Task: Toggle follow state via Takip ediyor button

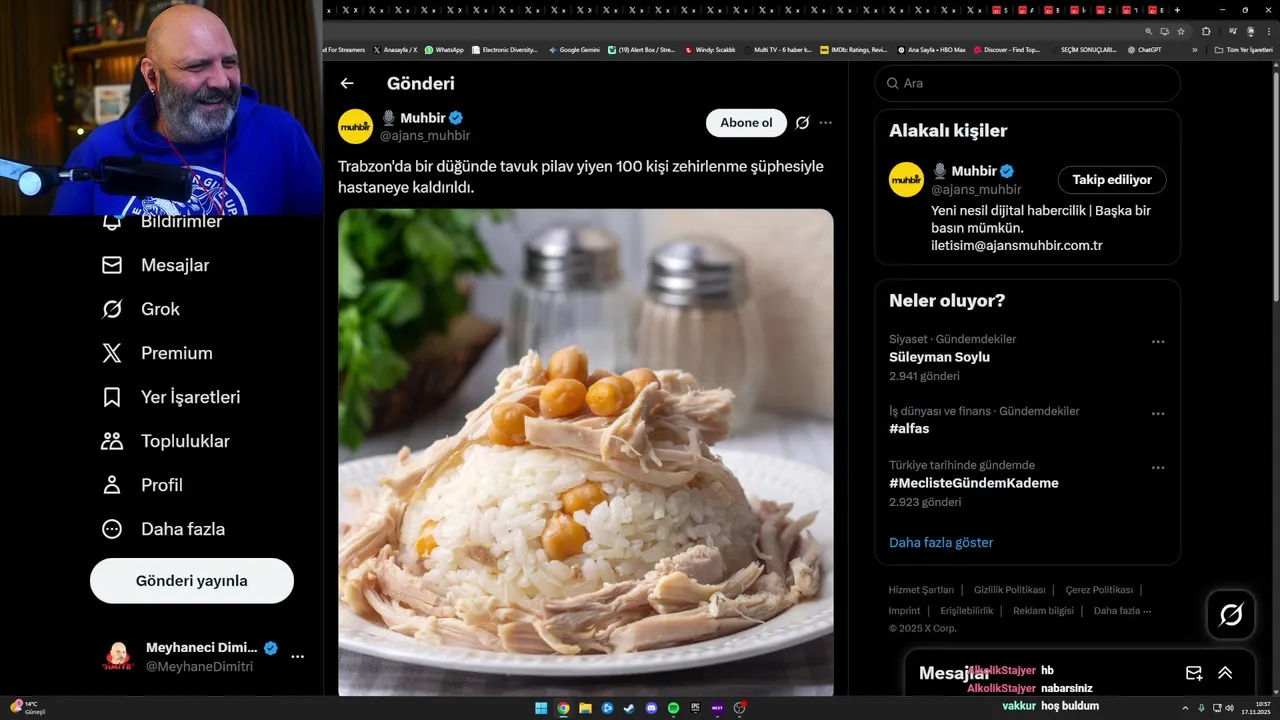Action: [x=1112, y=180]
